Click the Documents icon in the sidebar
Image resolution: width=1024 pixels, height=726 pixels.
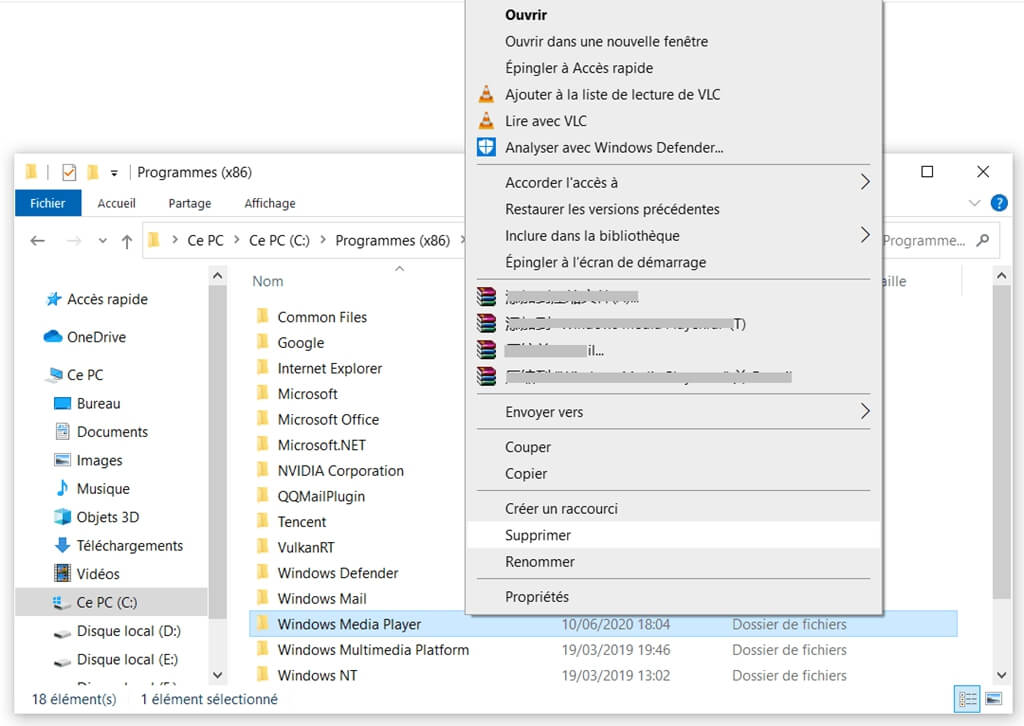pyautogui.click(x=63, y=432)
